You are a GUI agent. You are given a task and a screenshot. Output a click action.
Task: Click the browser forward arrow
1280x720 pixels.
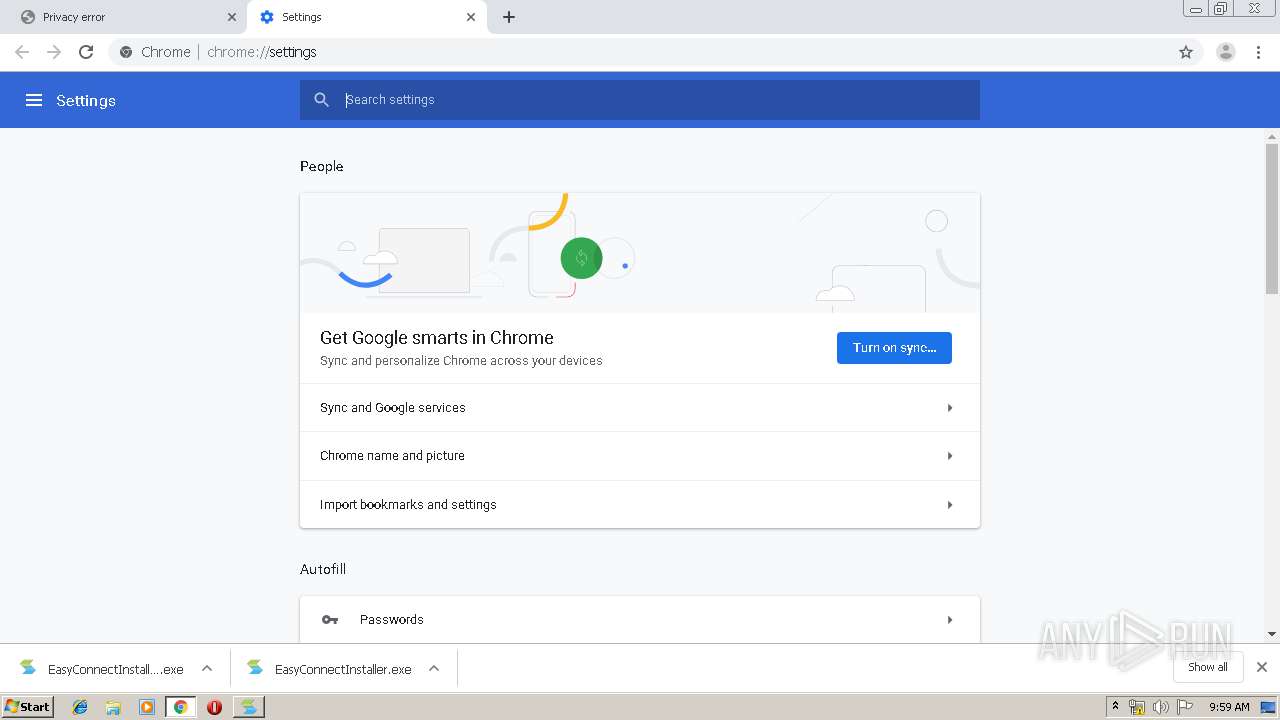[x=54, y=52]
